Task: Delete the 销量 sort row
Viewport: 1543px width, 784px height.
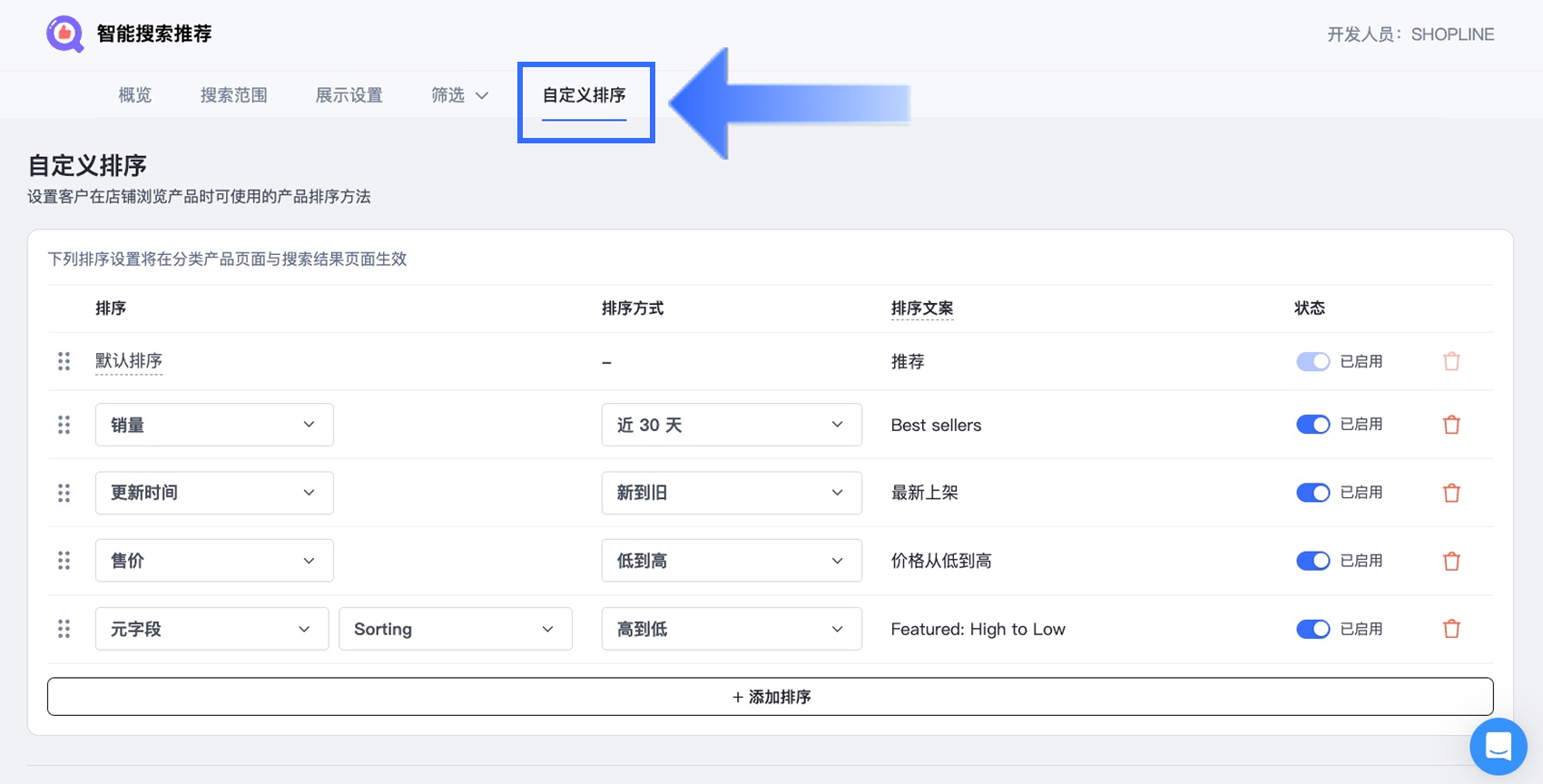Action: (x=1451, y=425)
